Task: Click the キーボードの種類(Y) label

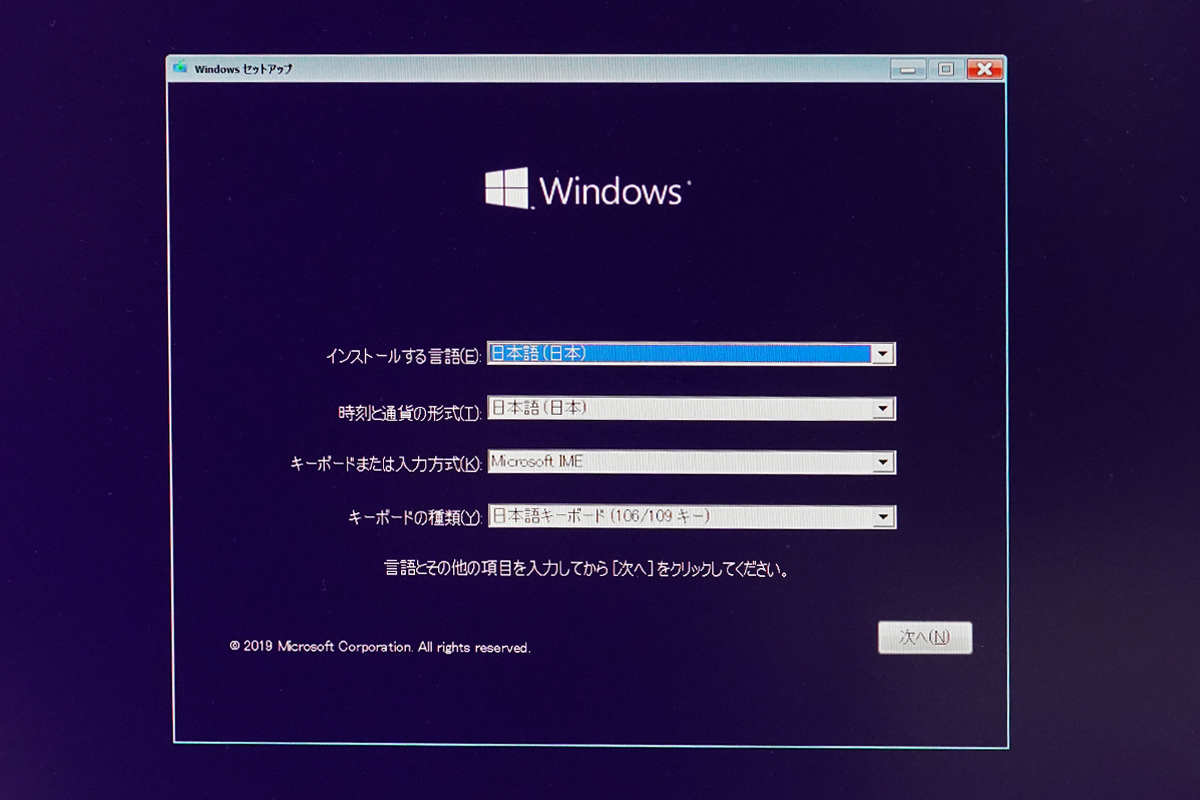Action: pyautogui.click(x=415, y=518)
